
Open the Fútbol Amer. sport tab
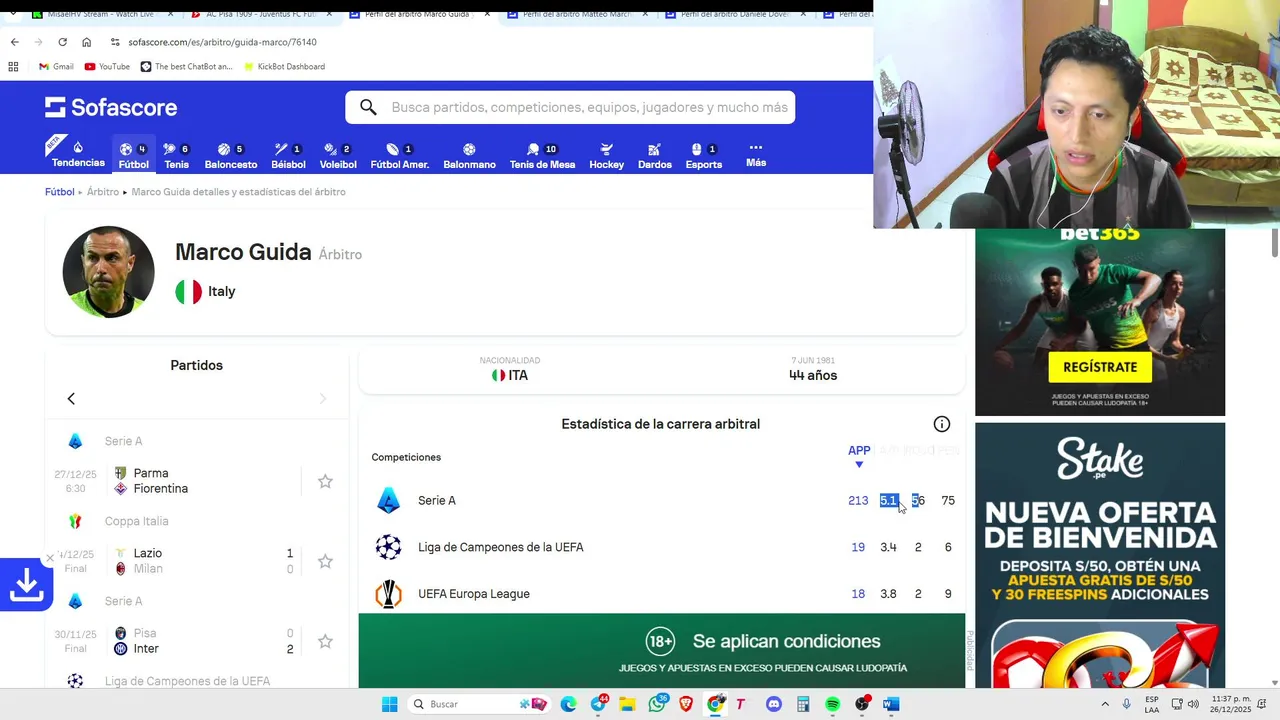(x=400, y=155)
